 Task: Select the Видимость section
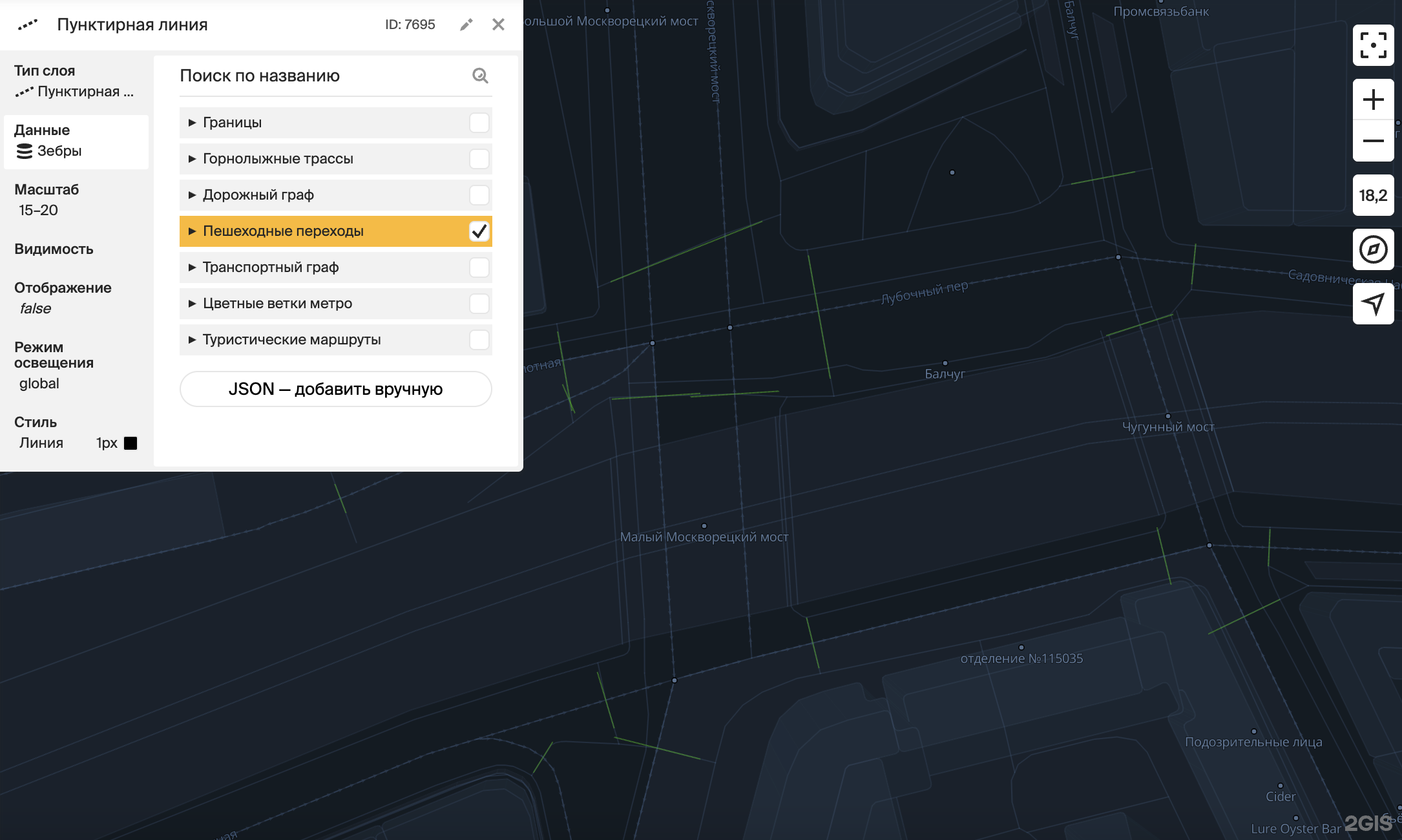tap(54, 249)
